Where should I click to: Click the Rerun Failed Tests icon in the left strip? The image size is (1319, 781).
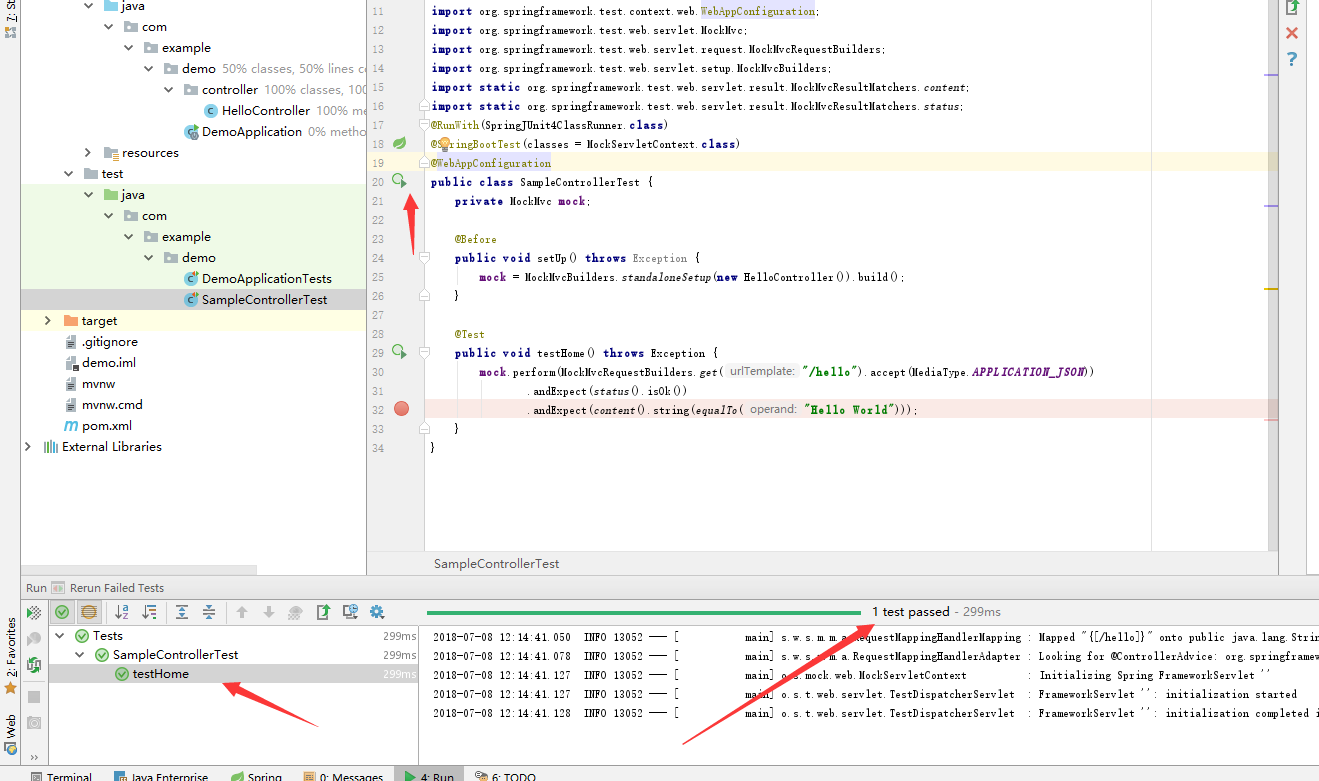(x=34, y=612)
